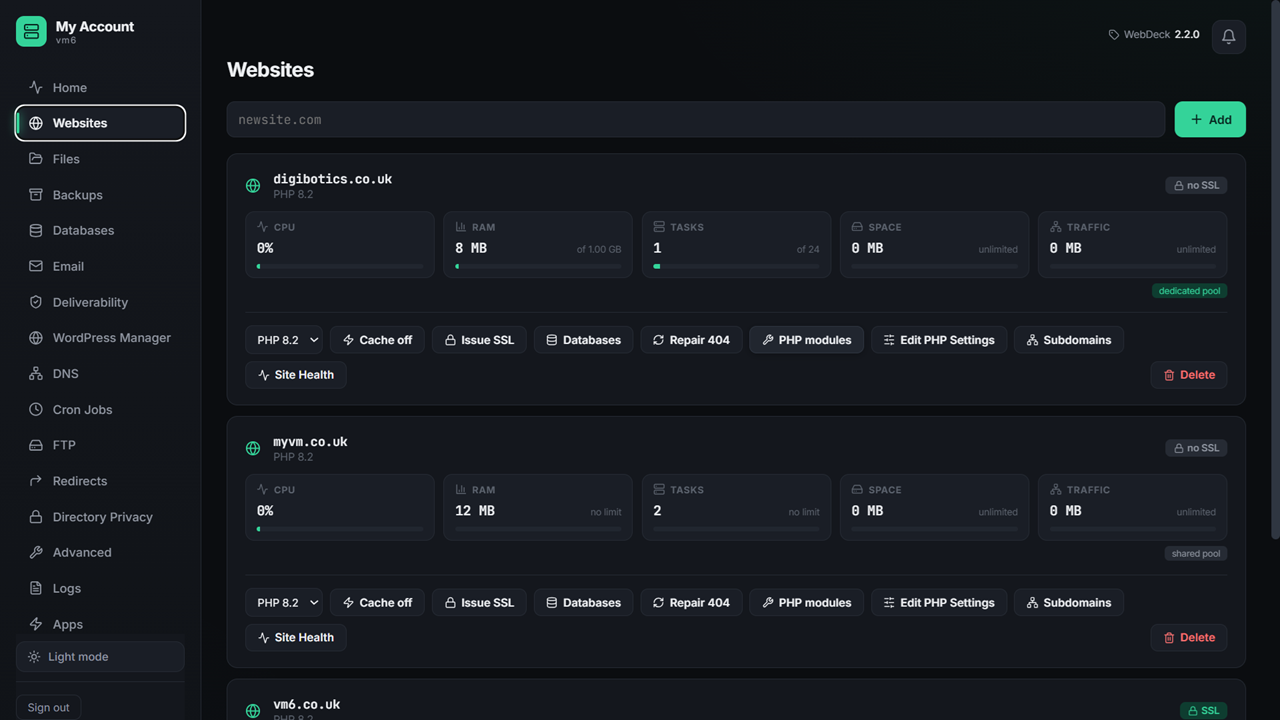Select the active Websites sidebar item
This screenshot has height=720, width=1280.
pyautogui.click(x=100, y=123)
